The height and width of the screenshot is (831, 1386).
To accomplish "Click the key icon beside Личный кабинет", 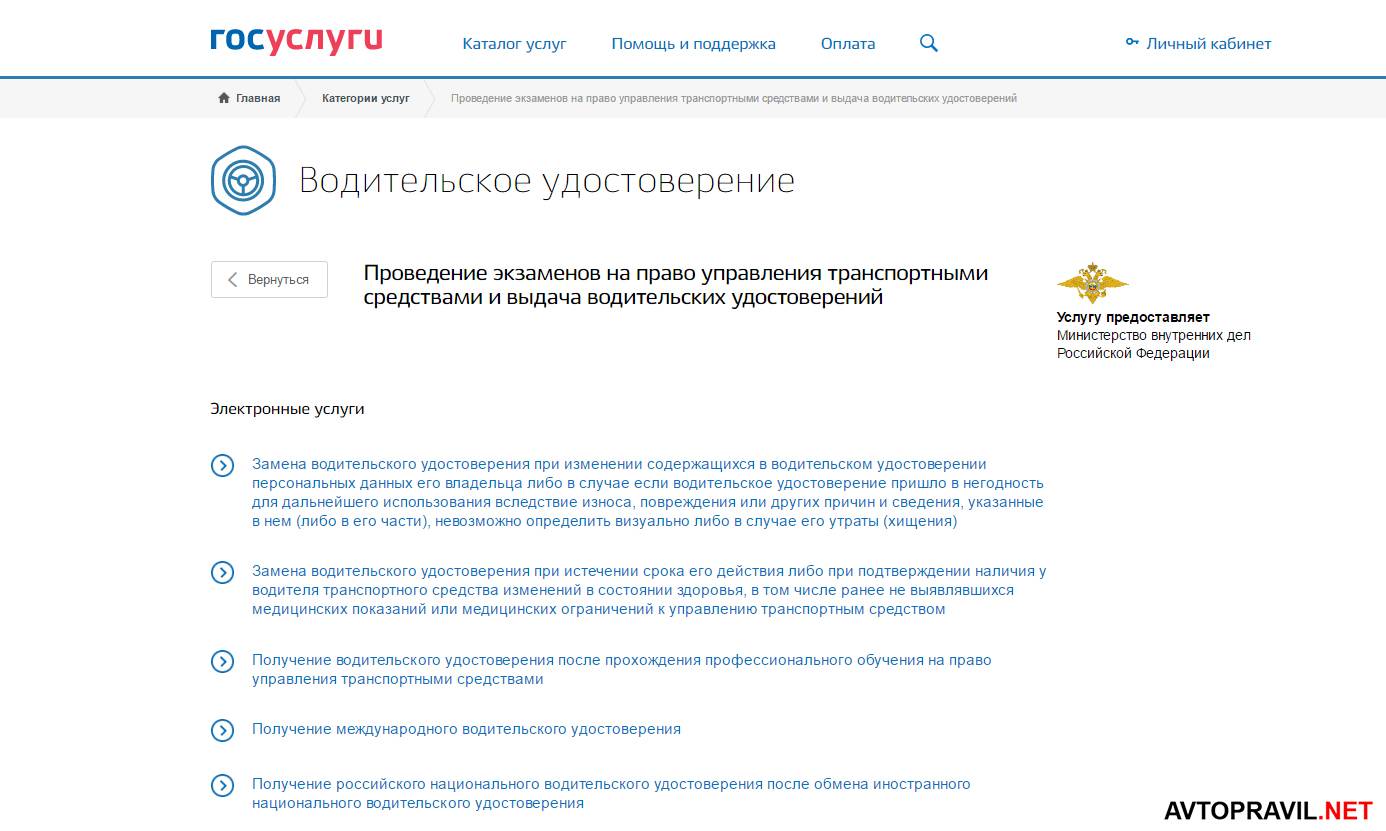I will click(x=1132, y=43).
